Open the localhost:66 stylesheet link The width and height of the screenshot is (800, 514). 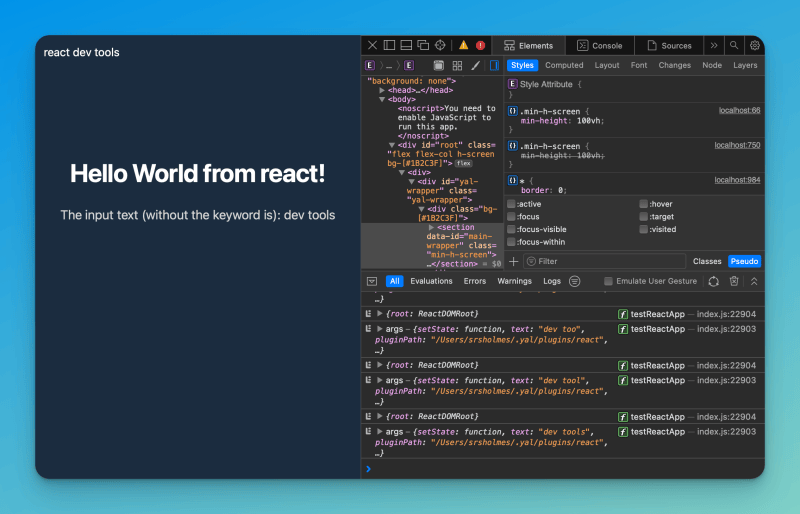tap(739, 111)
